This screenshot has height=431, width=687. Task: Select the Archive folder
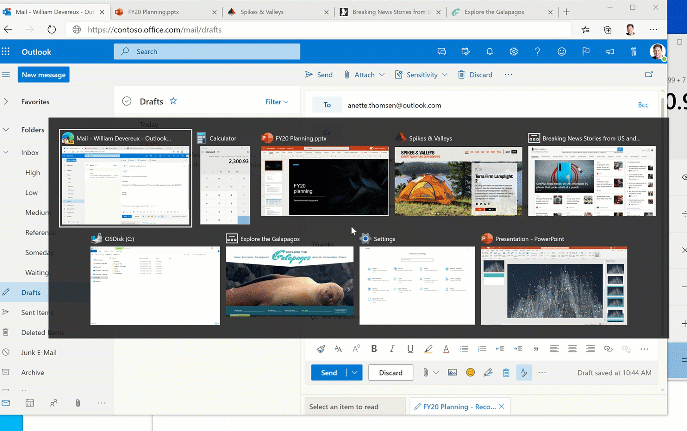coord(32,372)
